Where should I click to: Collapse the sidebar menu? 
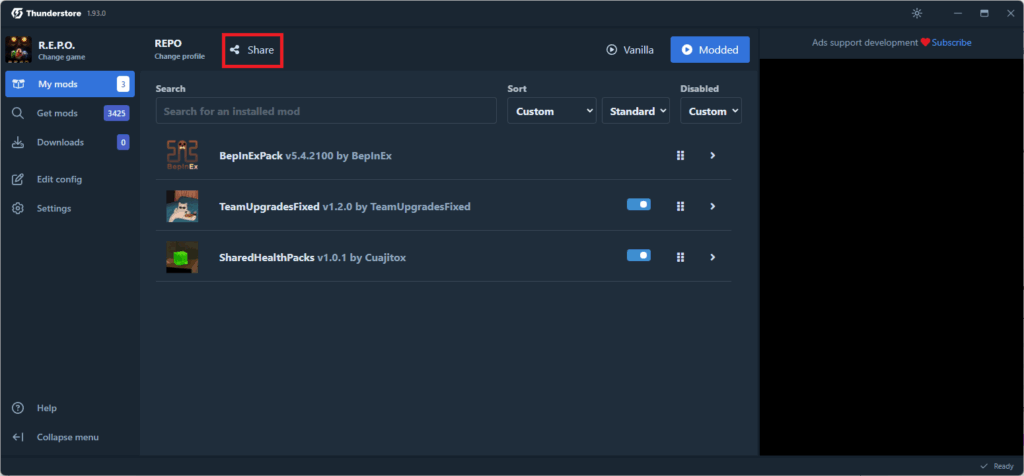(x=70, y=437)
